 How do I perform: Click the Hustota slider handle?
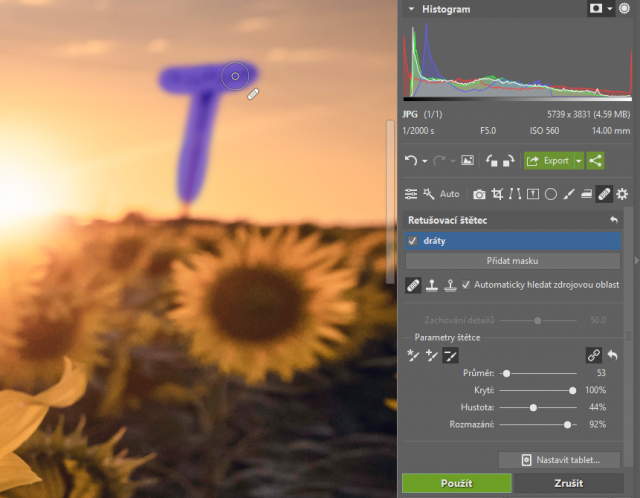(x=533, y=407)
